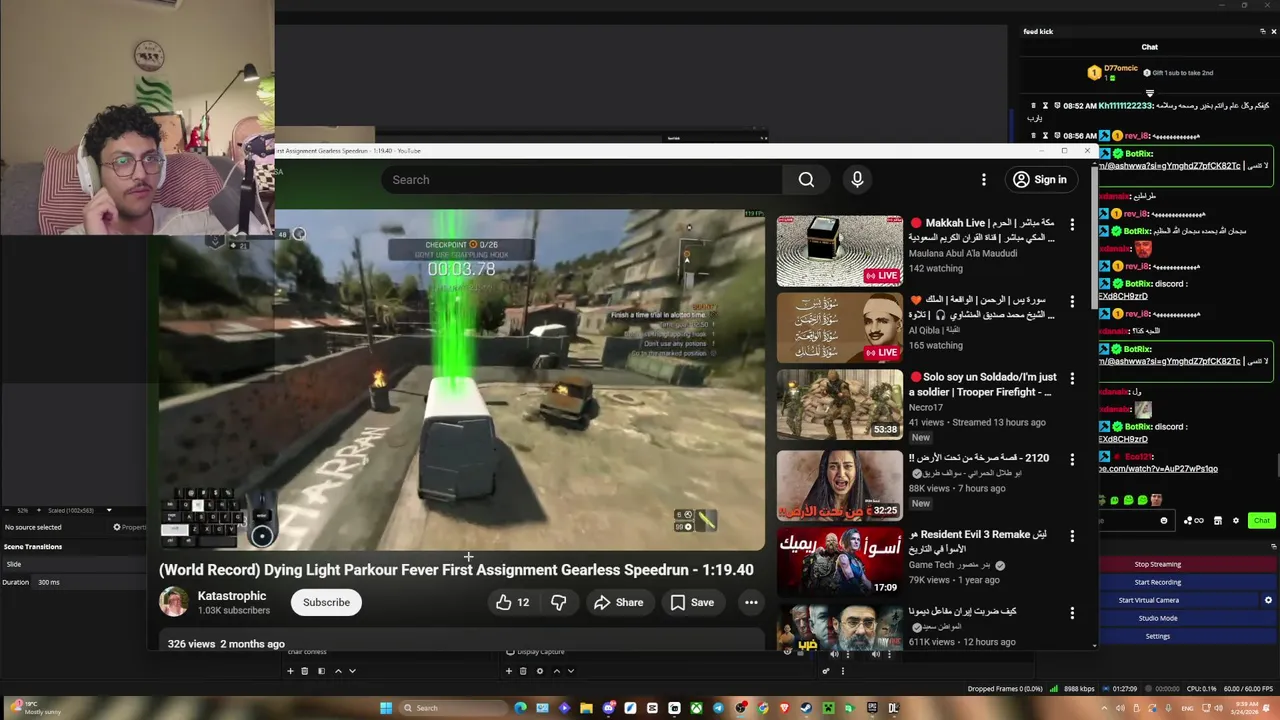Open more actions ellipsis below video

click(x=751, y=602)
